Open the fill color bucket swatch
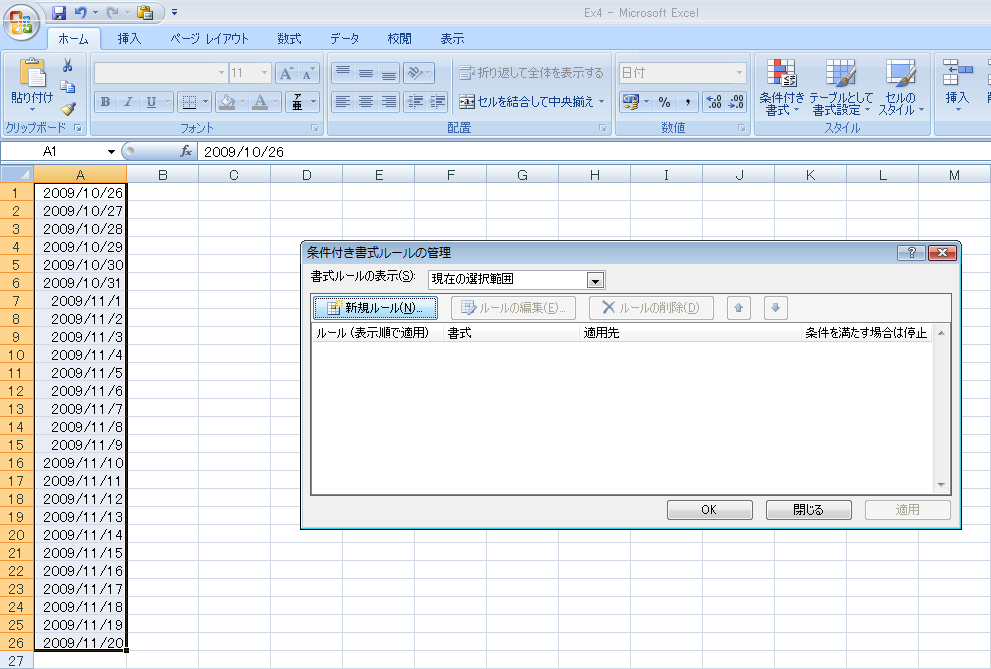Viewport: 991px width, 669px height. [226, 102]
